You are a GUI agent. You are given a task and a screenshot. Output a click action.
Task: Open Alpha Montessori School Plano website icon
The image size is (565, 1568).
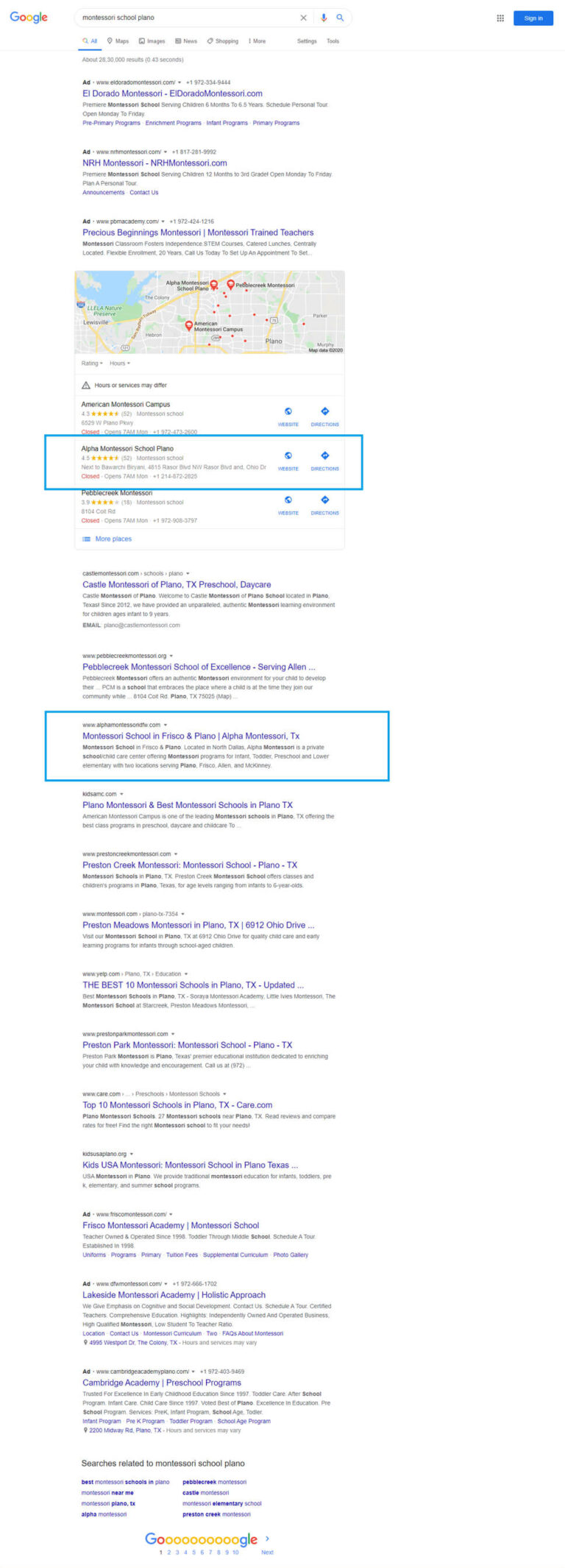(x=288, y=455)
